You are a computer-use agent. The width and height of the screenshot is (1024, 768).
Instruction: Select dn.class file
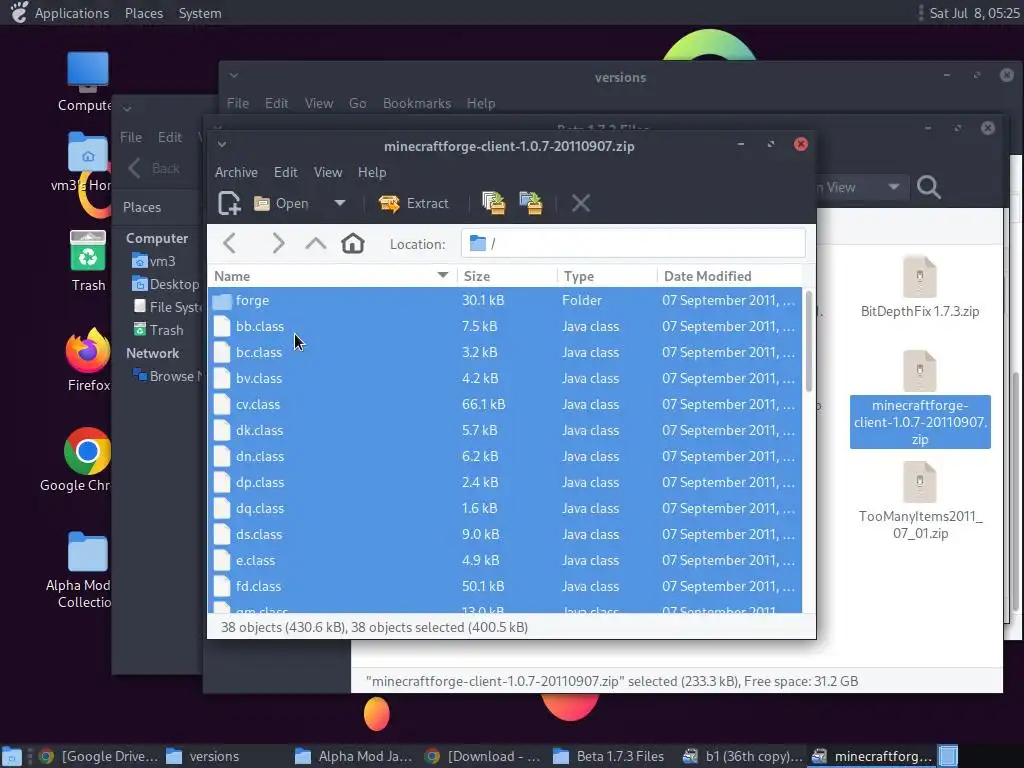pos(505,456)
